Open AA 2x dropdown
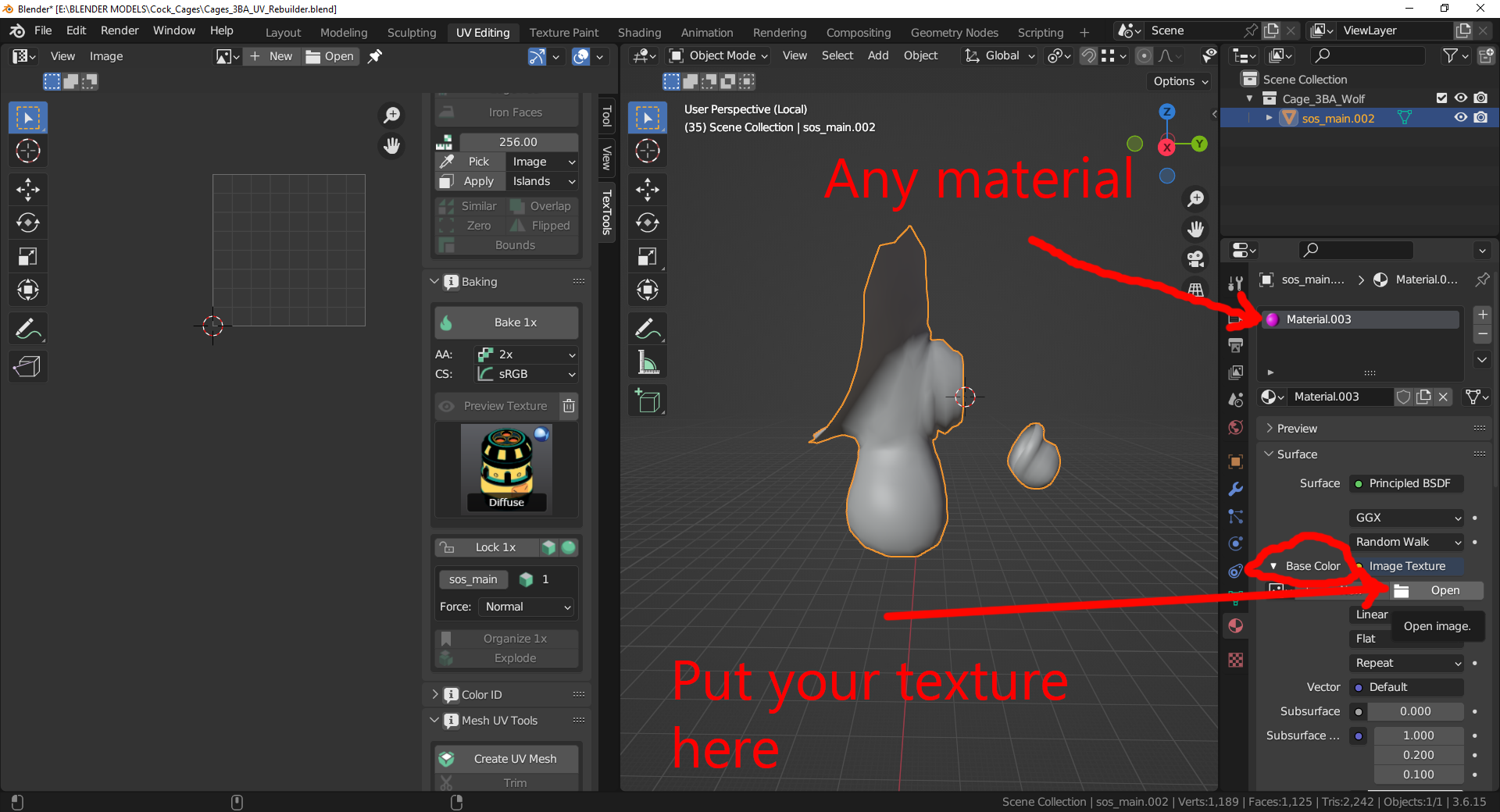The image size is (1500, 812). click(x=526, y=354)
